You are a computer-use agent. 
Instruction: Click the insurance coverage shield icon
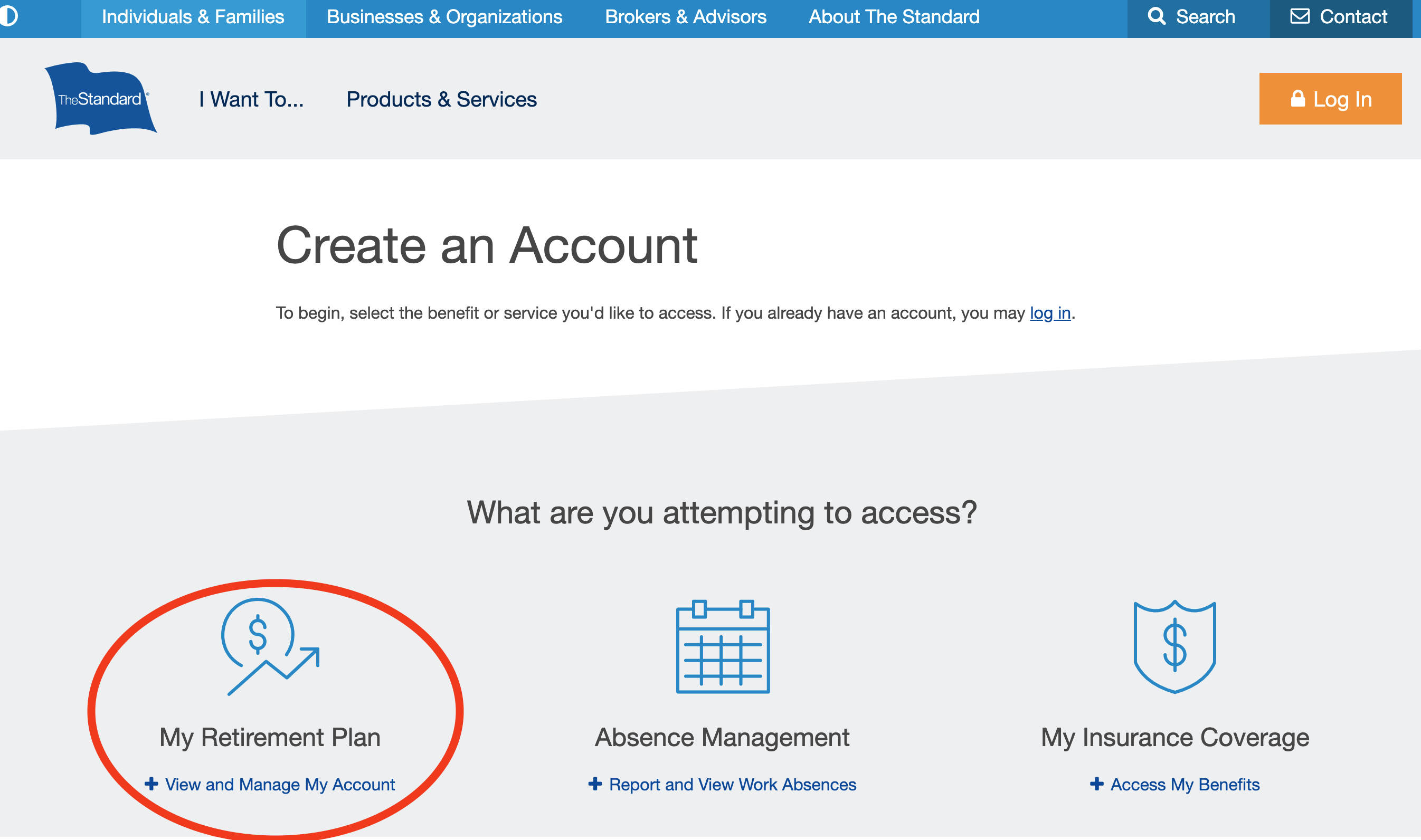pyautogui.click(x=1174, y=647)
